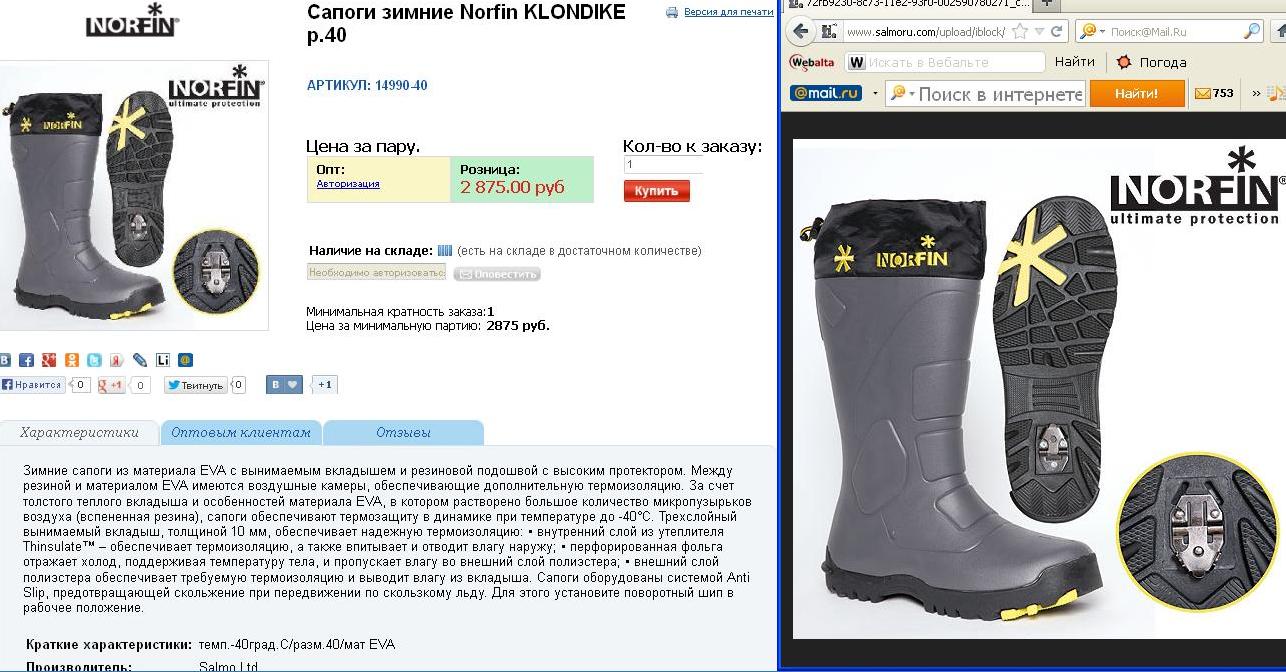Click the quantity order input field
The width and height of the screenshot is (1286, 672).
click(x=663, y=165)
